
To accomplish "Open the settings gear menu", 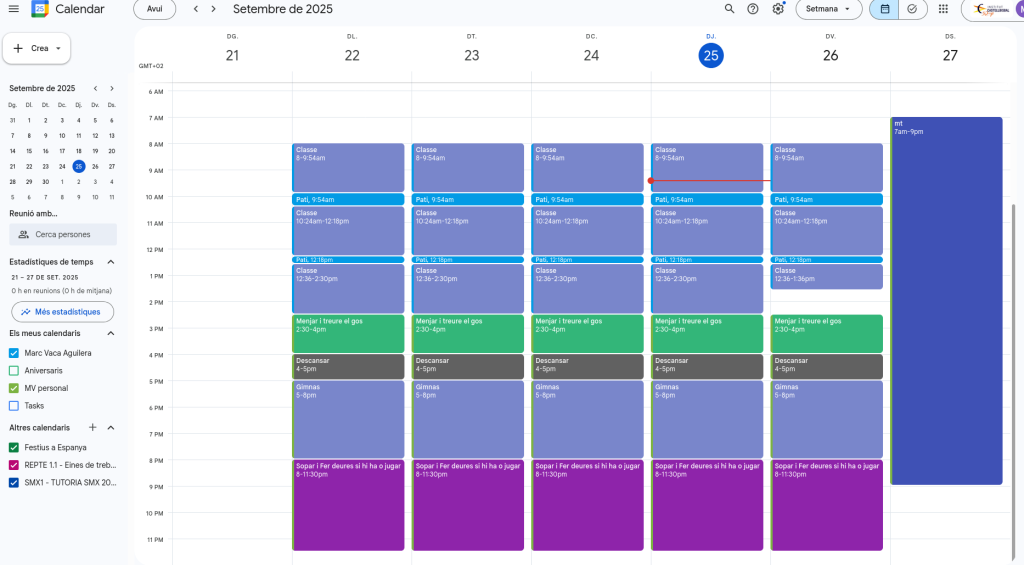I will coord(778,9).
